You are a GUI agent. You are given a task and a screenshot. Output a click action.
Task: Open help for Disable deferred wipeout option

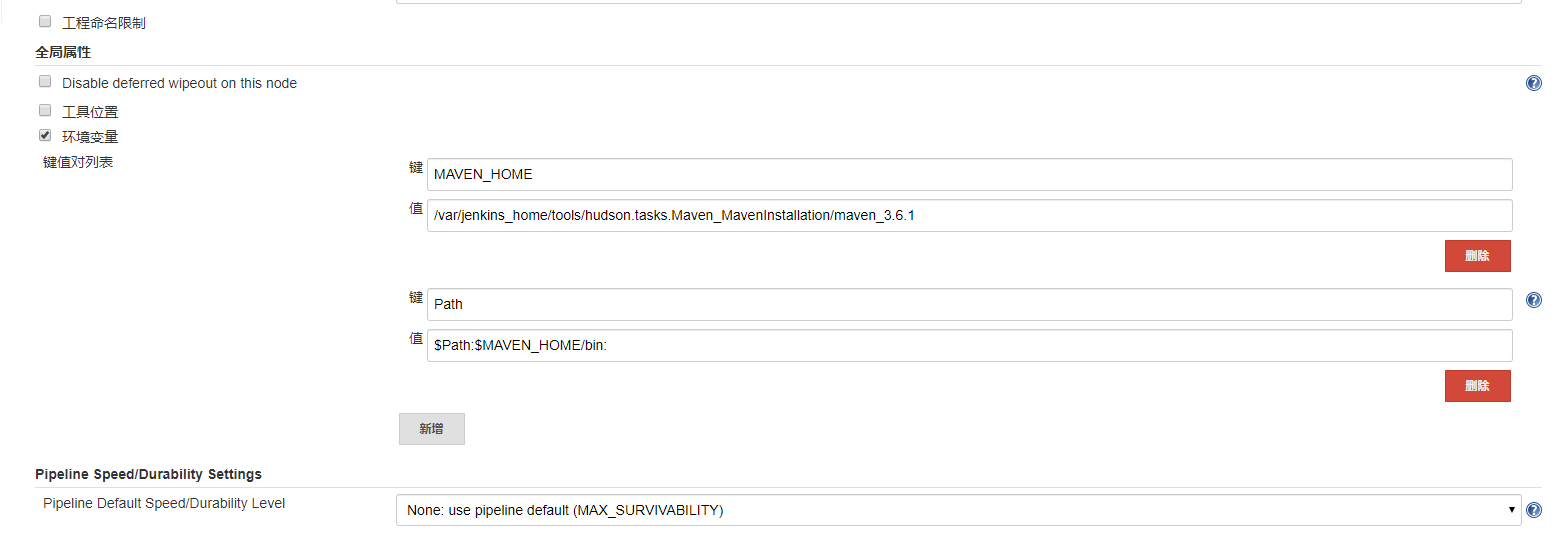point(1533,83)
